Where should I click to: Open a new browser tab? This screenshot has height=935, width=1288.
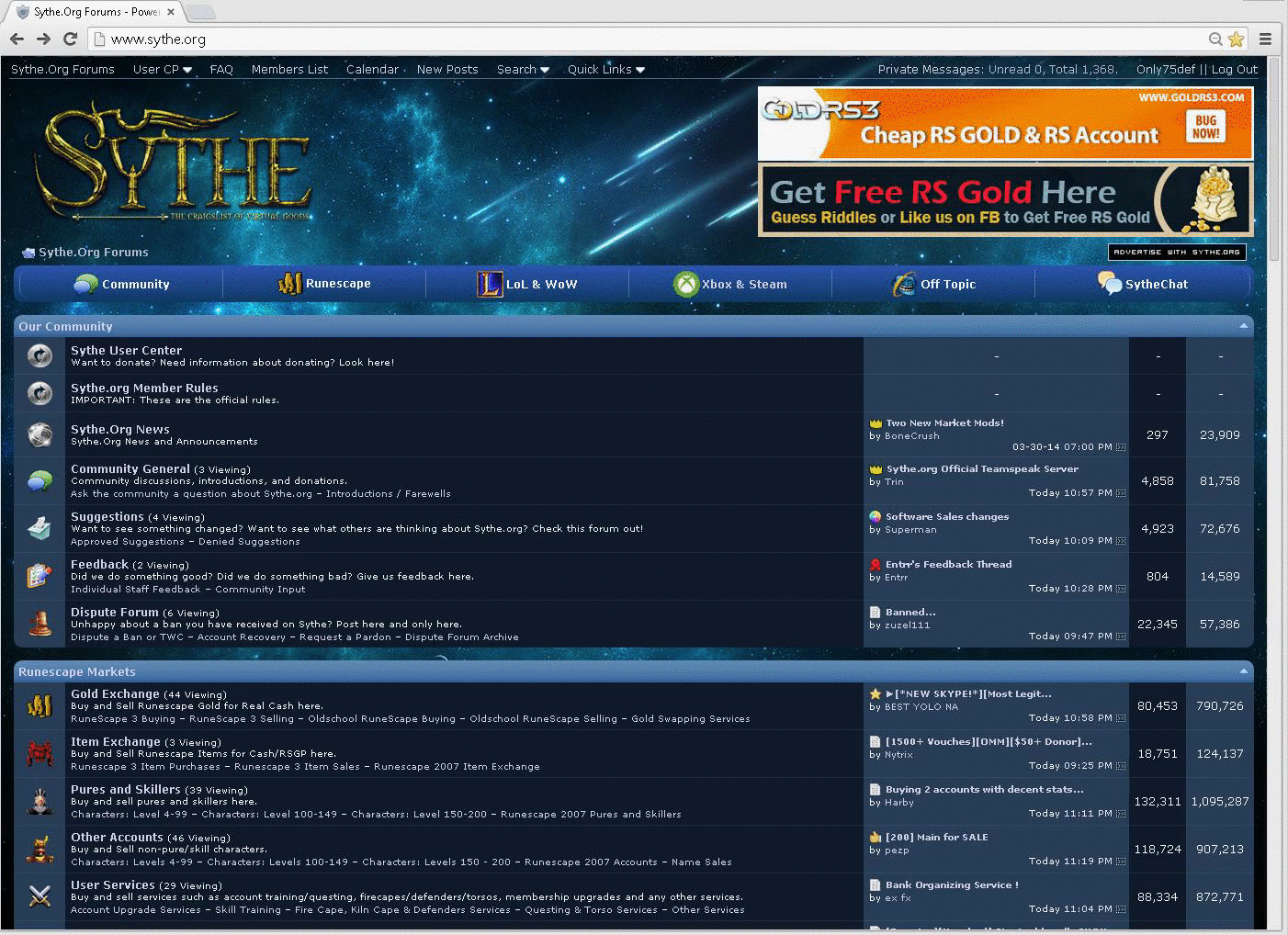click(201, 12)
